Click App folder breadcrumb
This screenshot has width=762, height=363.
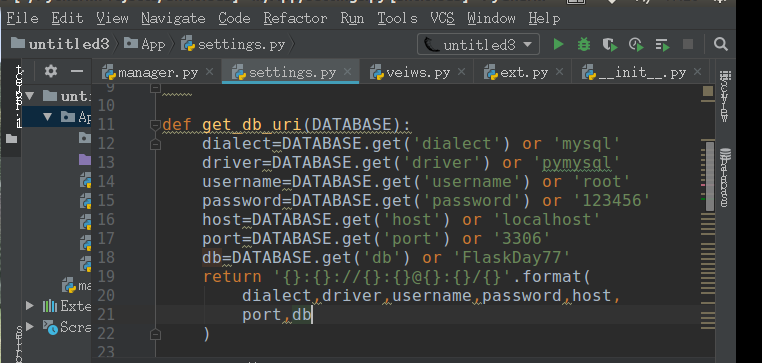145,45
